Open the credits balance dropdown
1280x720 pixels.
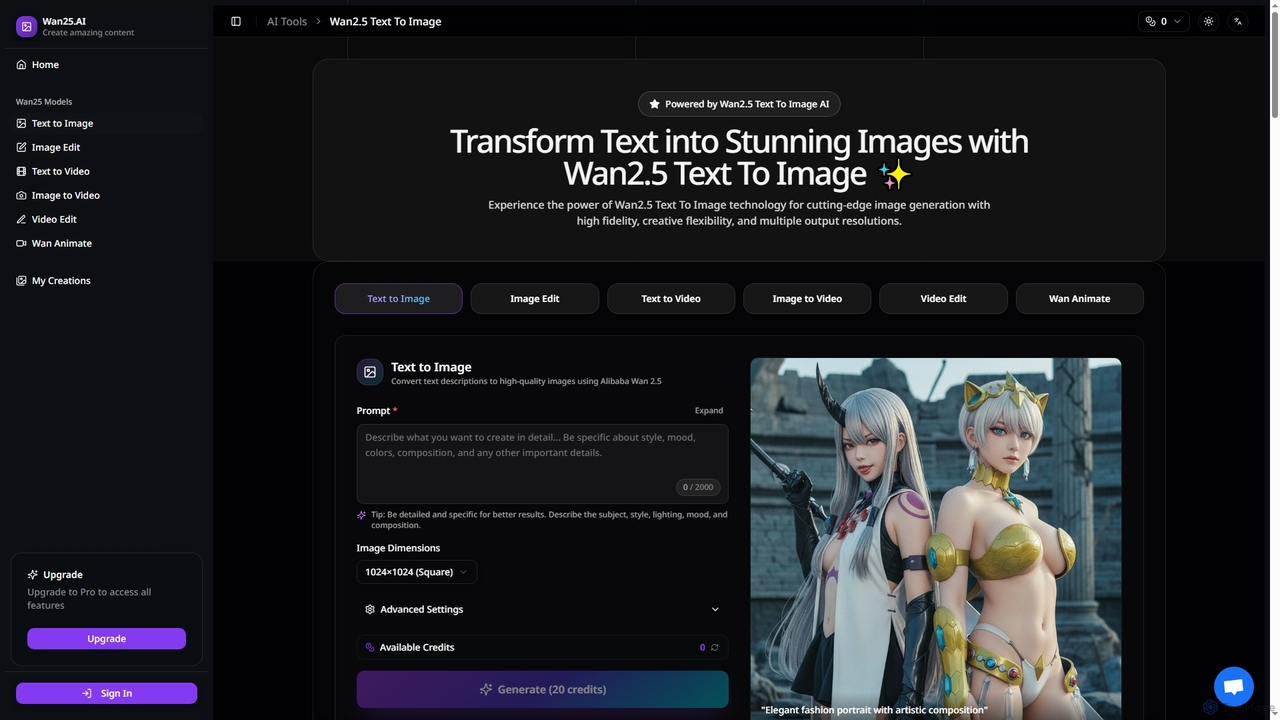(x=1163, y=21)
